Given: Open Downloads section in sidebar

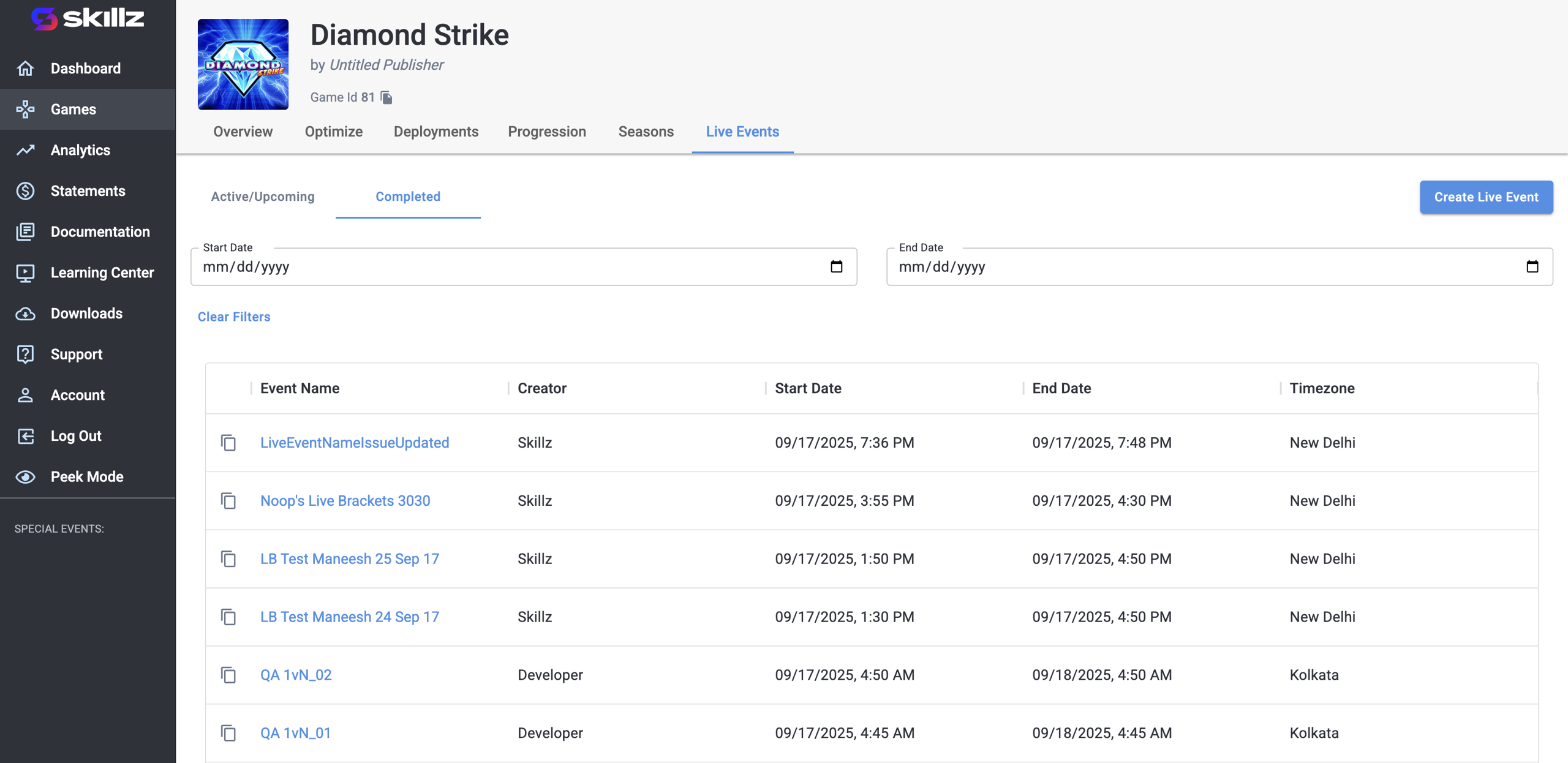Looking at the screenshot, I should point(86,314).
